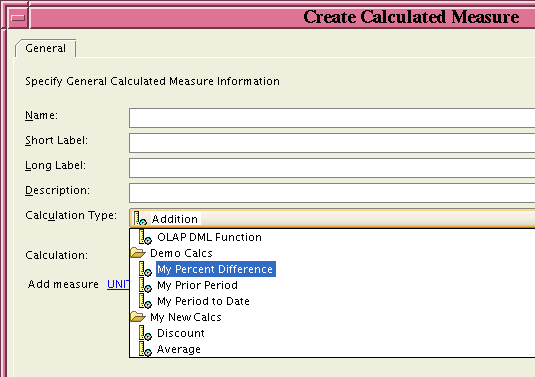The width and height of the screenshot is (535, 377).
Task: Focus the Long Label input field
Action: [332, 168]
